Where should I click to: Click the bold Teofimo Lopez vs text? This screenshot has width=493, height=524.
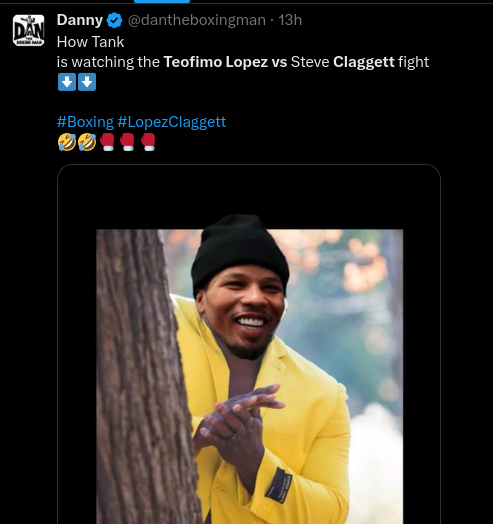click(225, 62)
